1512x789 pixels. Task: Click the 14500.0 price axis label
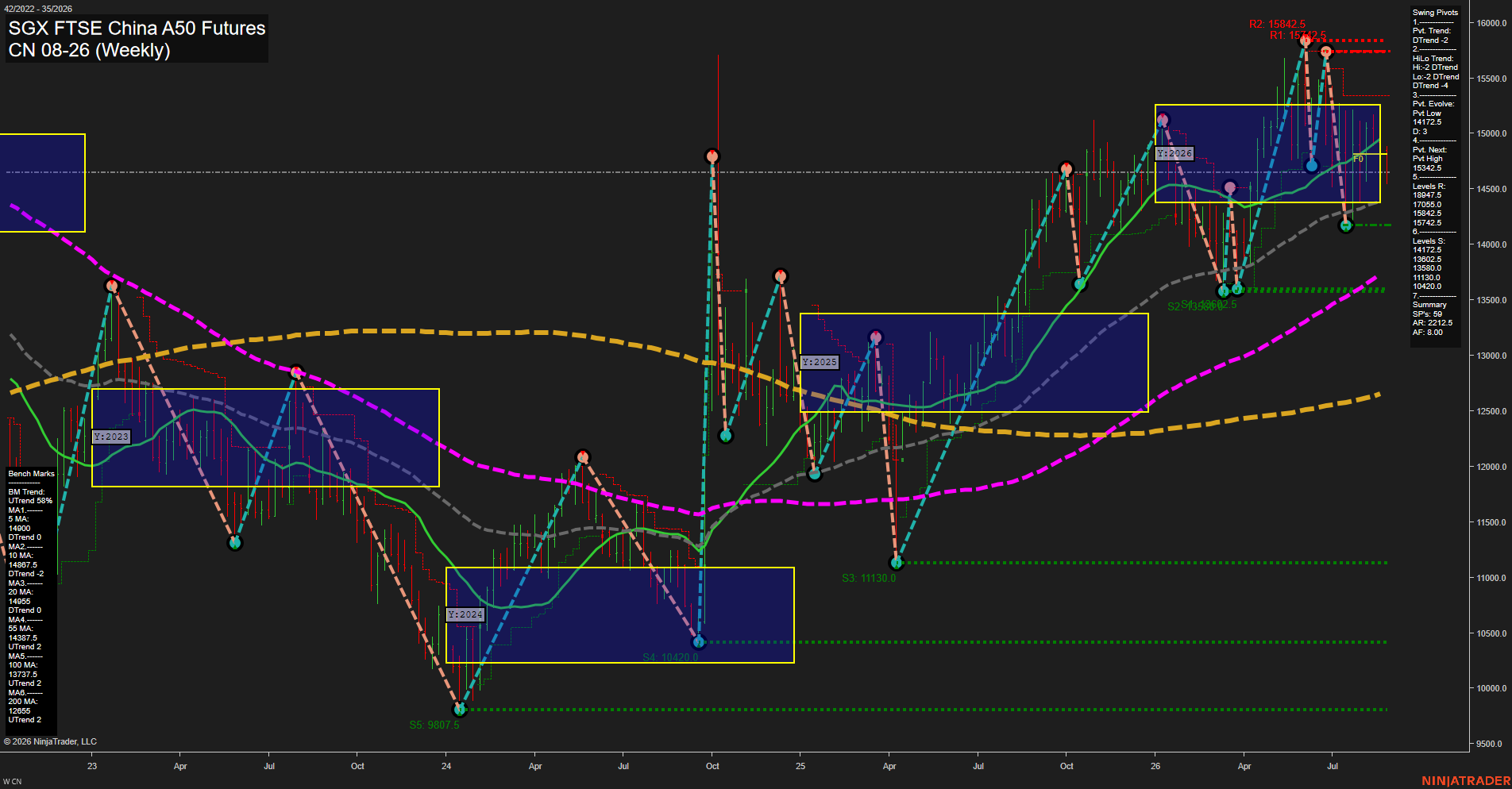point(1491,189)
